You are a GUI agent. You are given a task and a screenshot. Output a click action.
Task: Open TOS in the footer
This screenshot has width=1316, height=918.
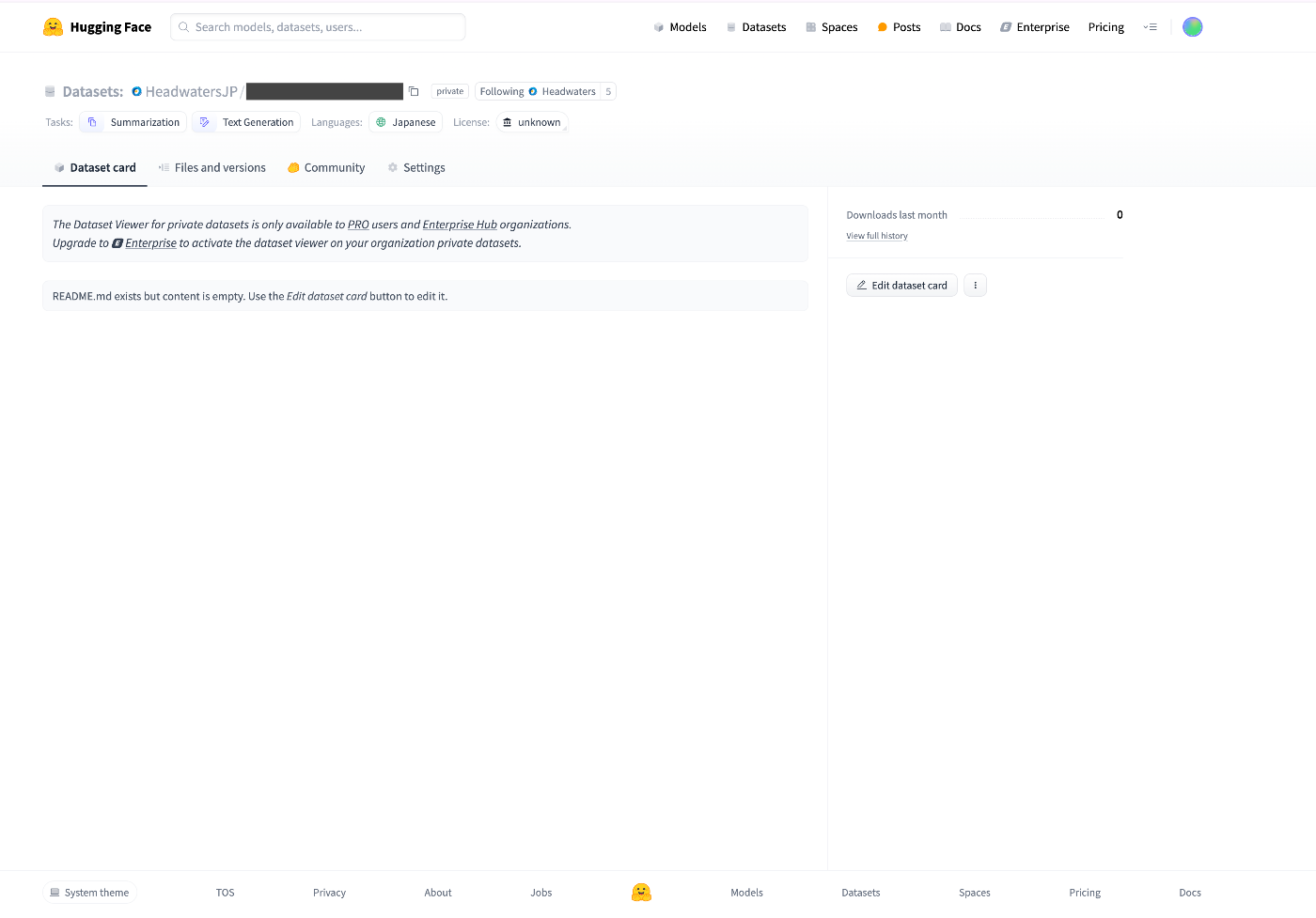point(225,893)
